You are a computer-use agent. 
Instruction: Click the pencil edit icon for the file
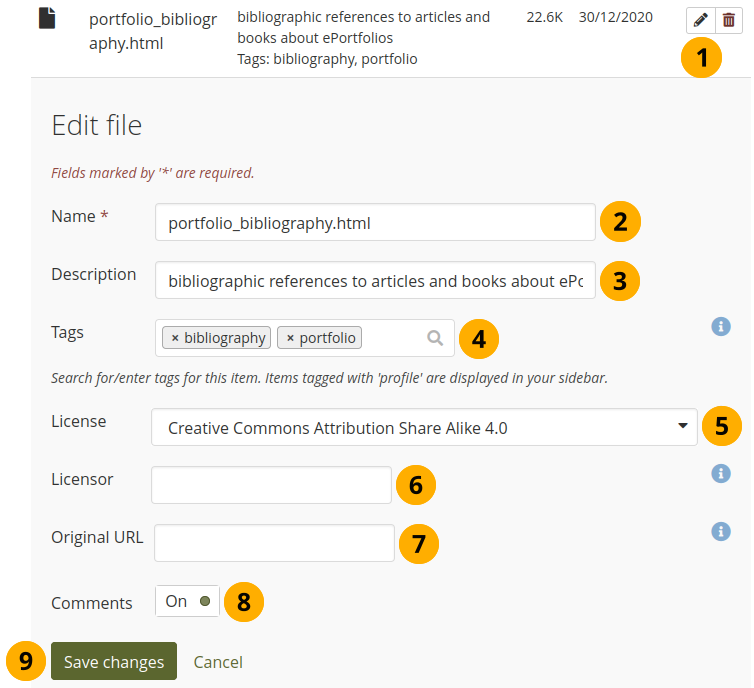[x=701, y=20]
